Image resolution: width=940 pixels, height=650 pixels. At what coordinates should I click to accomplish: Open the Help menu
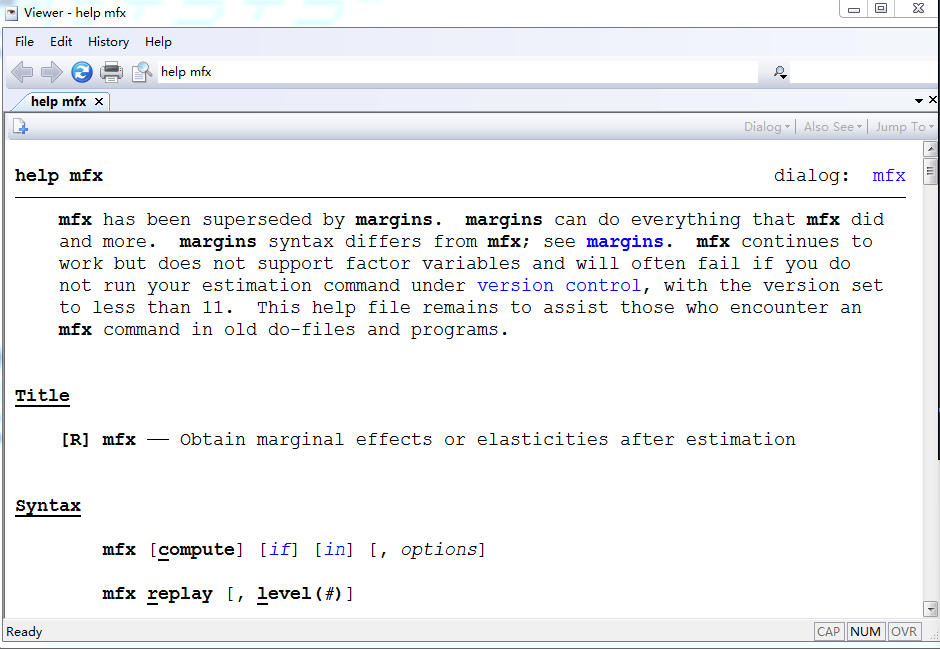tap(158, 41)
